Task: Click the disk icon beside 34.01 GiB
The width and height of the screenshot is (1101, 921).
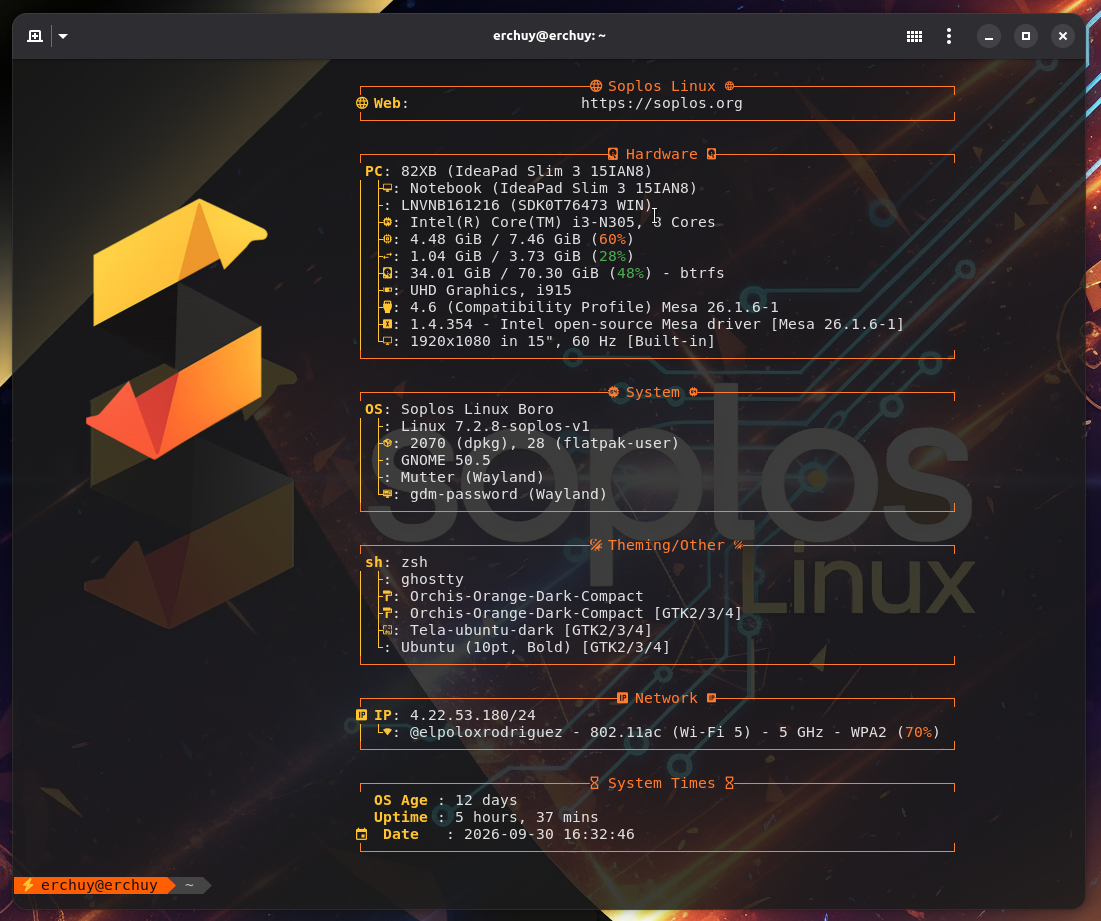Action: tap(387, 273)
